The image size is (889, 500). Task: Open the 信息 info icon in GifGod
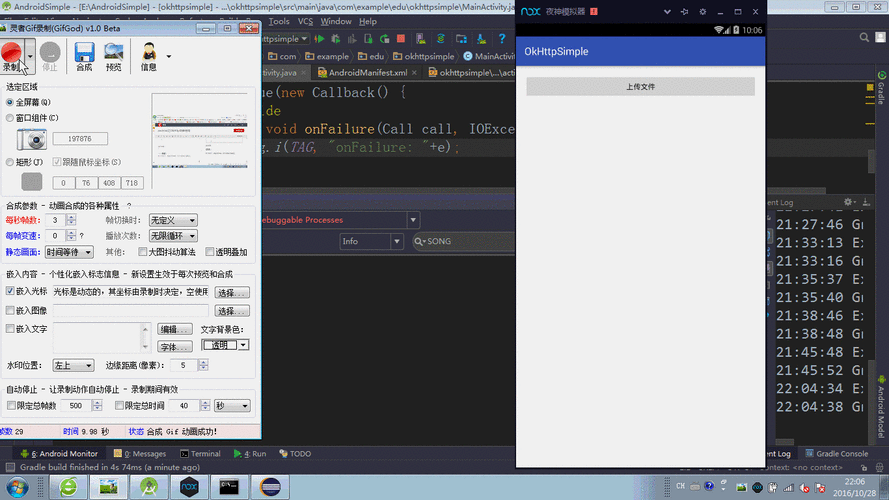pyautogui.click(x=149, y=56)
